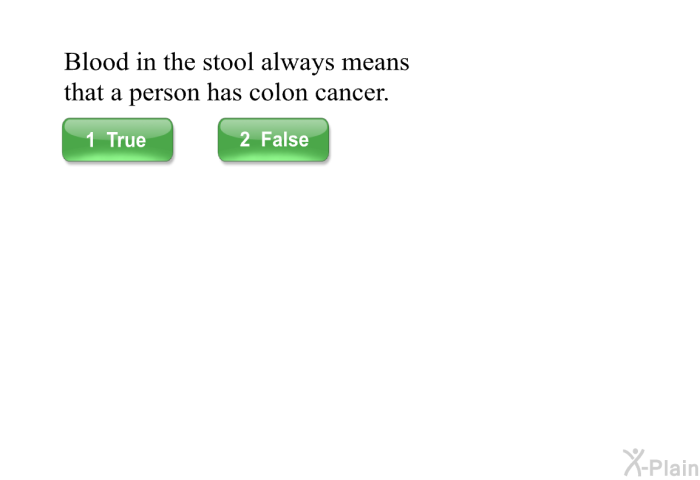Click the word "in" in the first line
This screenshot has width=700, height=480.
point(145,62)
